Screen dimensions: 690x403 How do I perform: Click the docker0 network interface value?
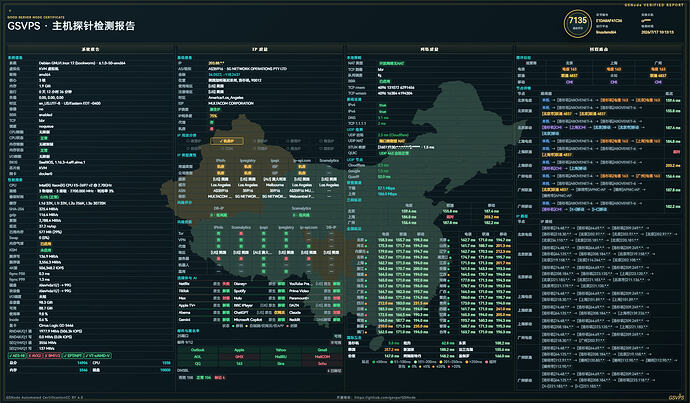(x=45, y=174)
